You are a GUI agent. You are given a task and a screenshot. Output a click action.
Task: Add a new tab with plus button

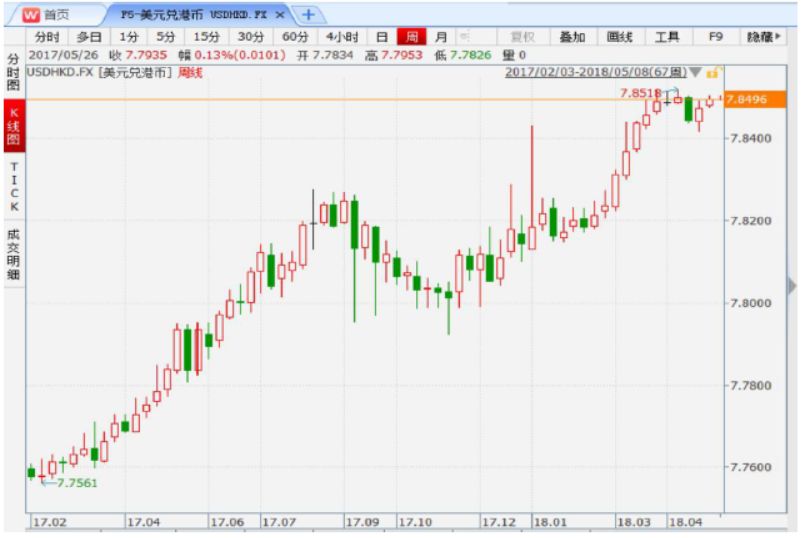click(x=308, y=15)
